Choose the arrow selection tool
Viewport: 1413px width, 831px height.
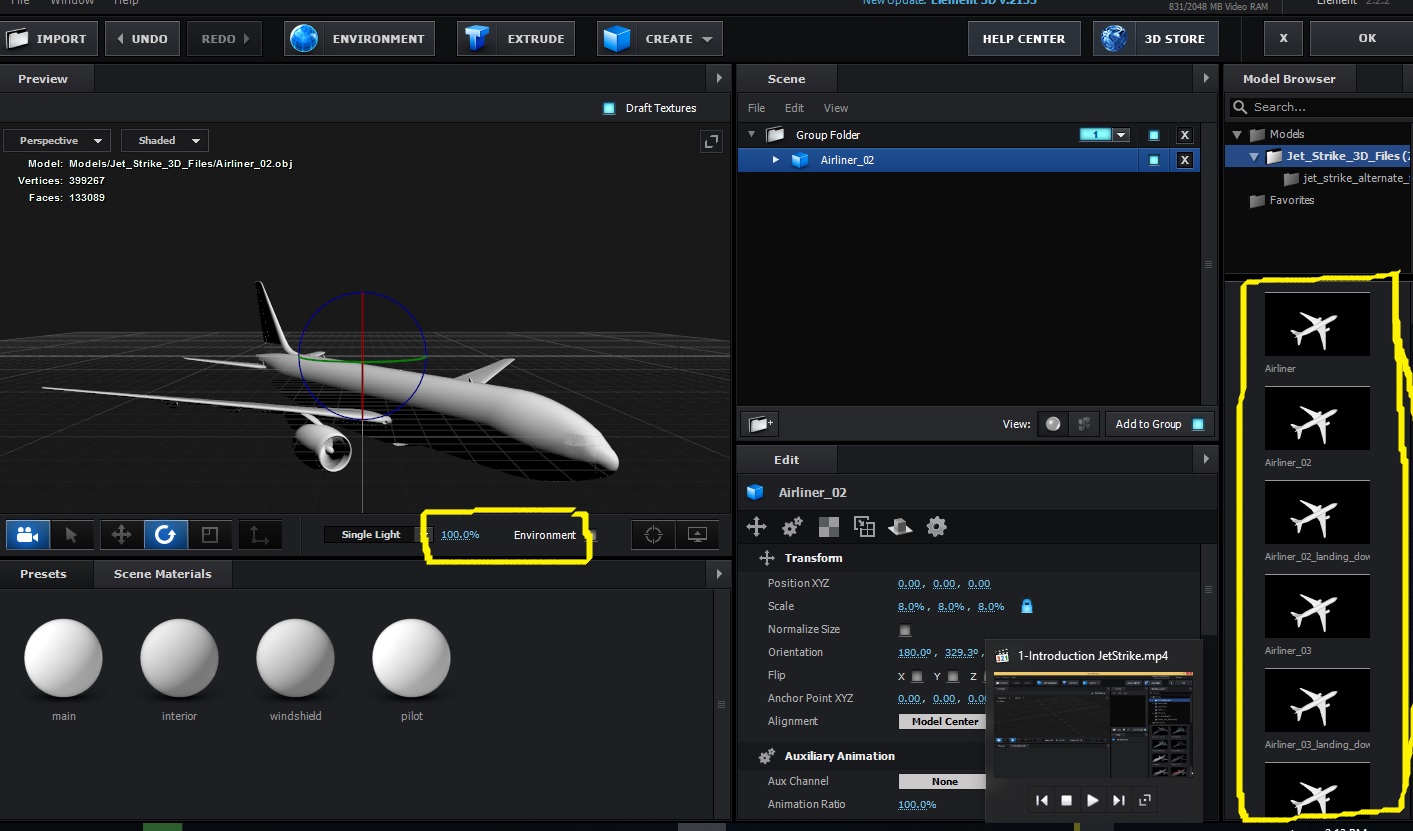click(71, 535)
